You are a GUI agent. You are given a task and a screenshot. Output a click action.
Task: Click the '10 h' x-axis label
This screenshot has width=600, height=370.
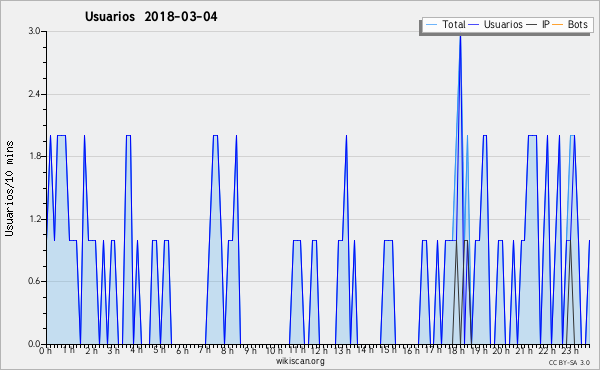274,351
